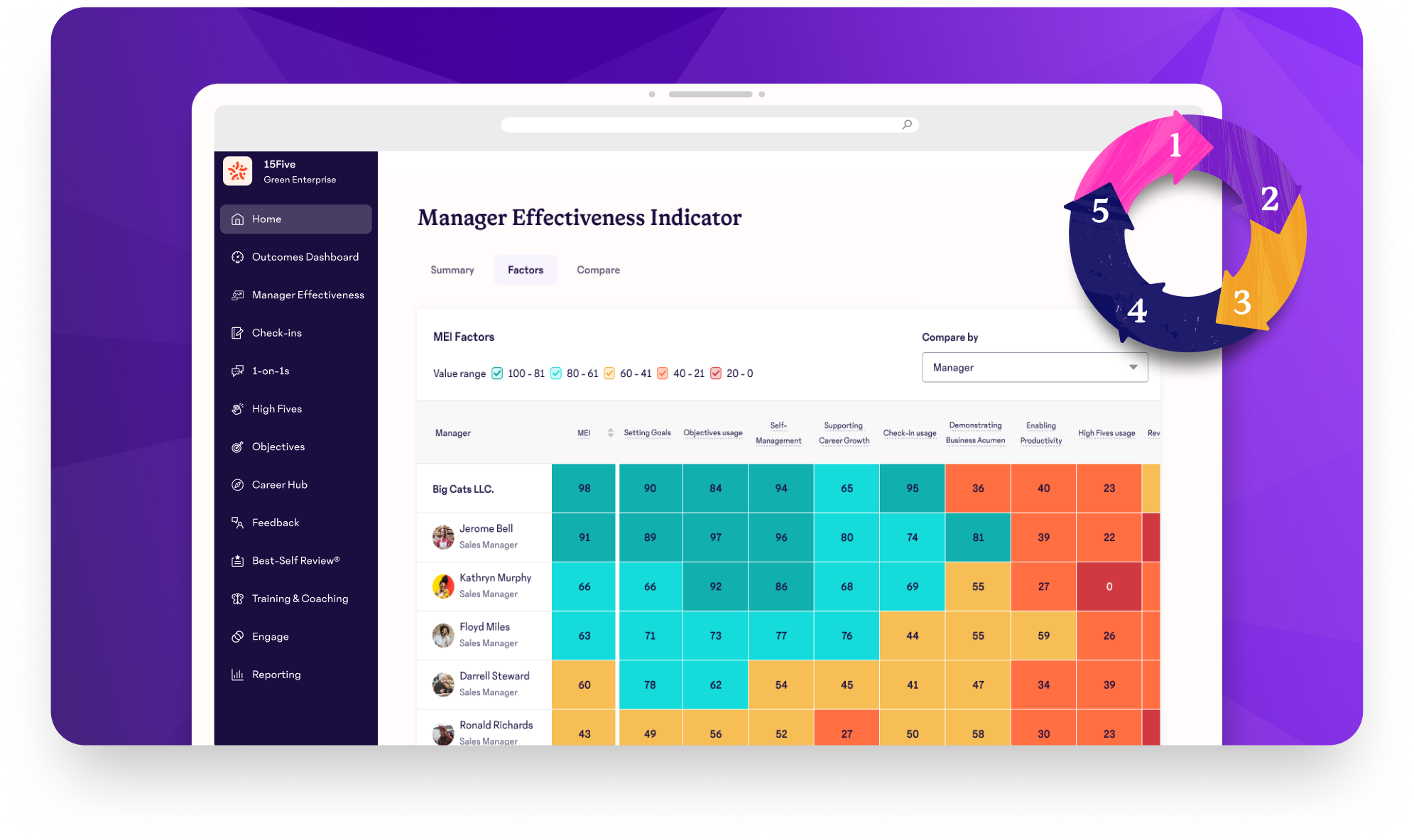
Task: Click the Career Hub compass icon
Action: pyautogui.click(x=238, y=485)
